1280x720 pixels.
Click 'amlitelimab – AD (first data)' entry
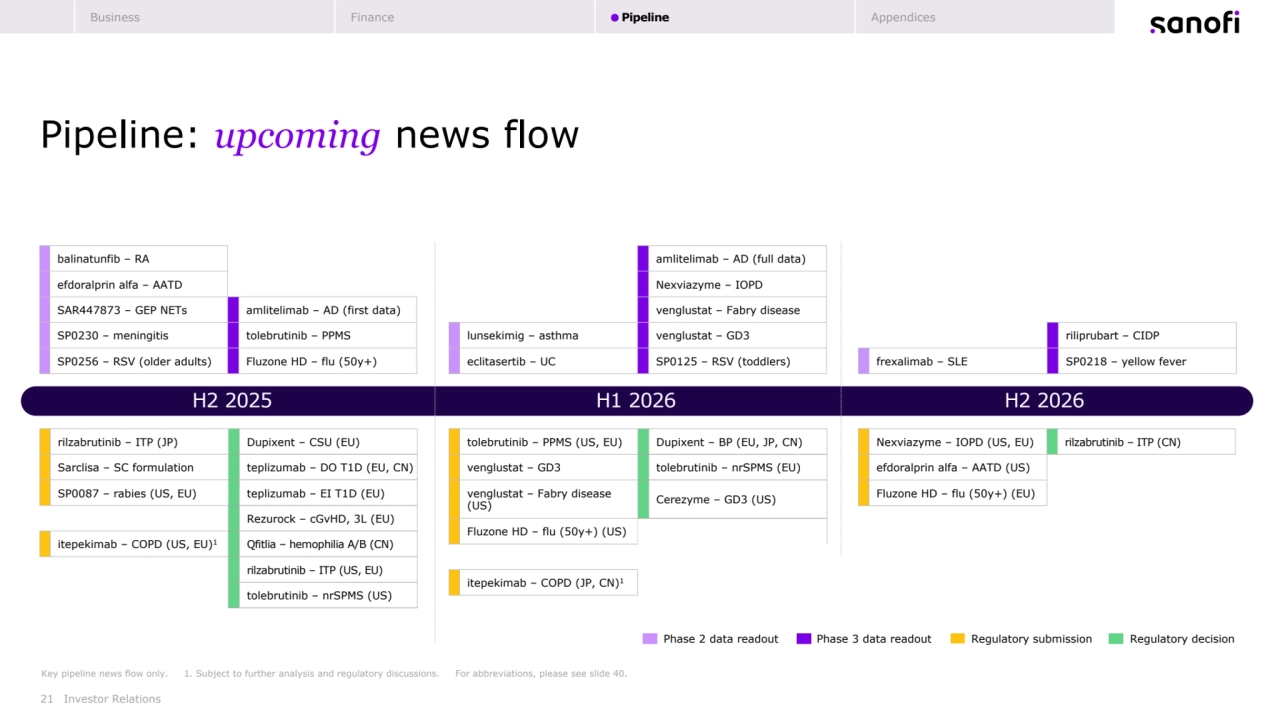coord(322,310)
